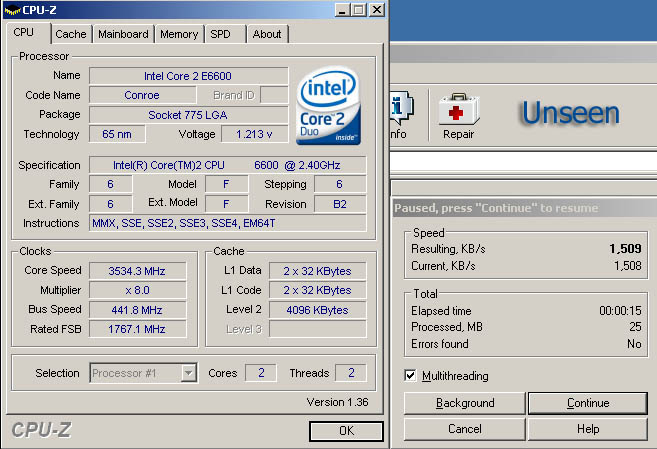Toggle the Multithreading checkbox

pos(410,375)
